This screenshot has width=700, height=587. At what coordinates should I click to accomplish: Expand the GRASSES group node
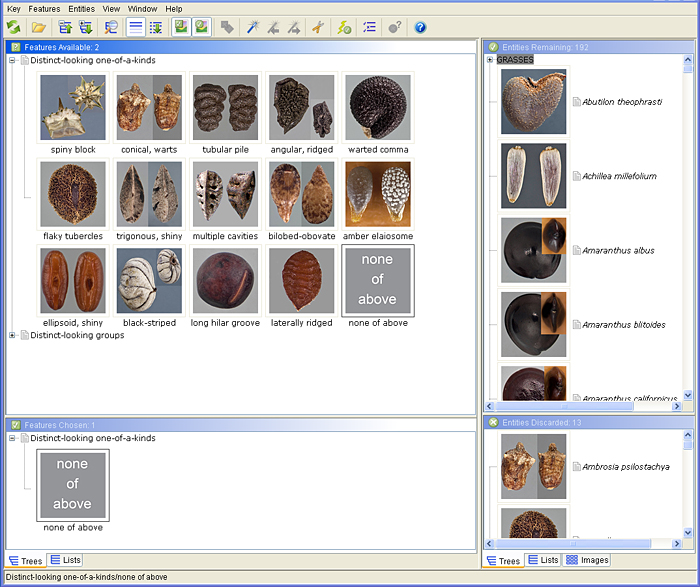(x=490, y=60)
